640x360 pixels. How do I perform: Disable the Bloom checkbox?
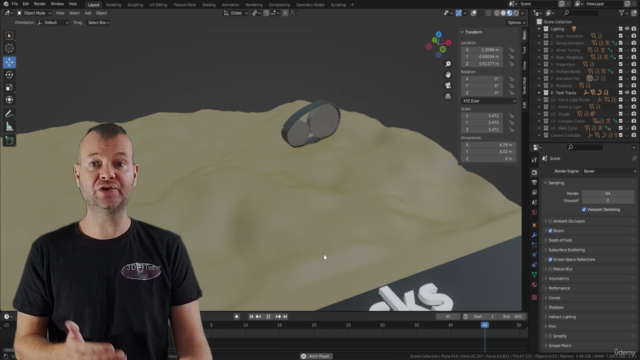point(550,231)
